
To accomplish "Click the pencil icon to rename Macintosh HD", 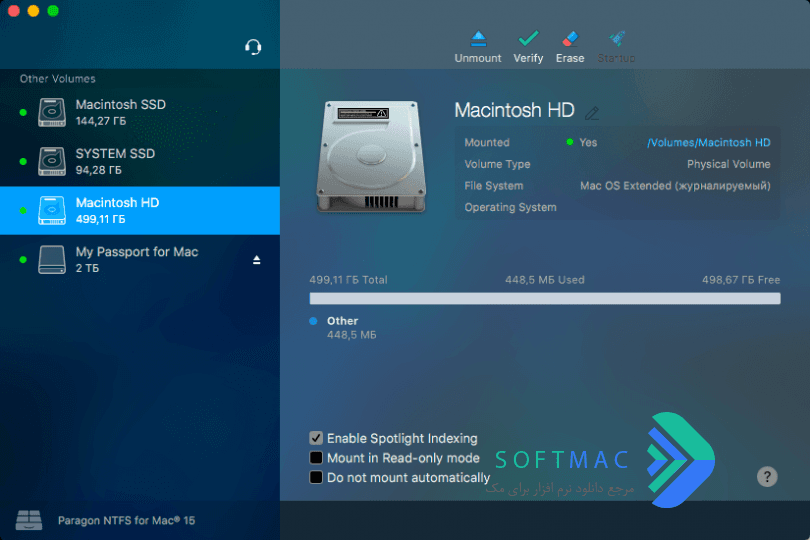I will click(x=592, y=112).
